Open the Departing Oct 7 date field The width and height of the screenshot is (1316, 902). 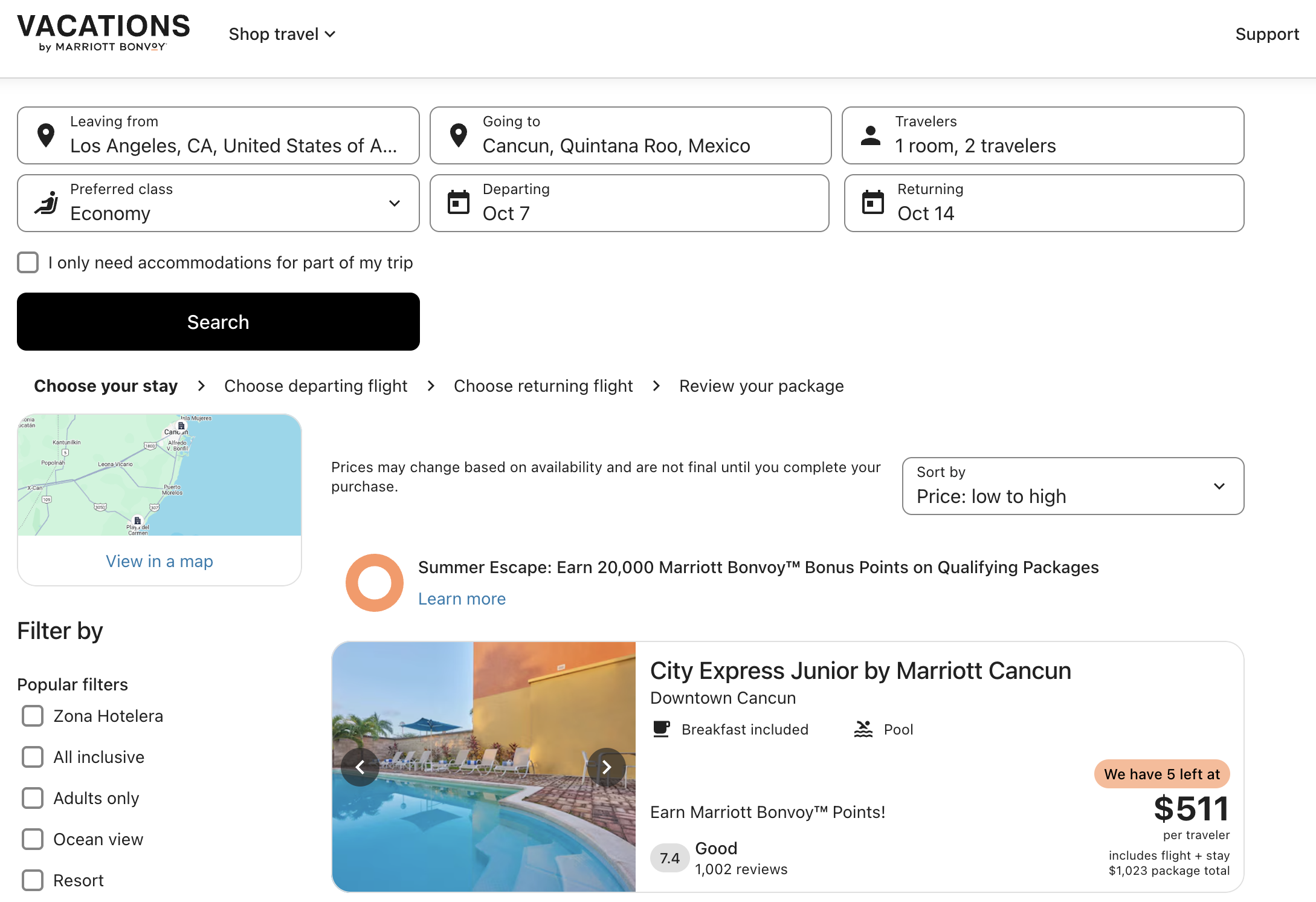(x=630, y=203)
